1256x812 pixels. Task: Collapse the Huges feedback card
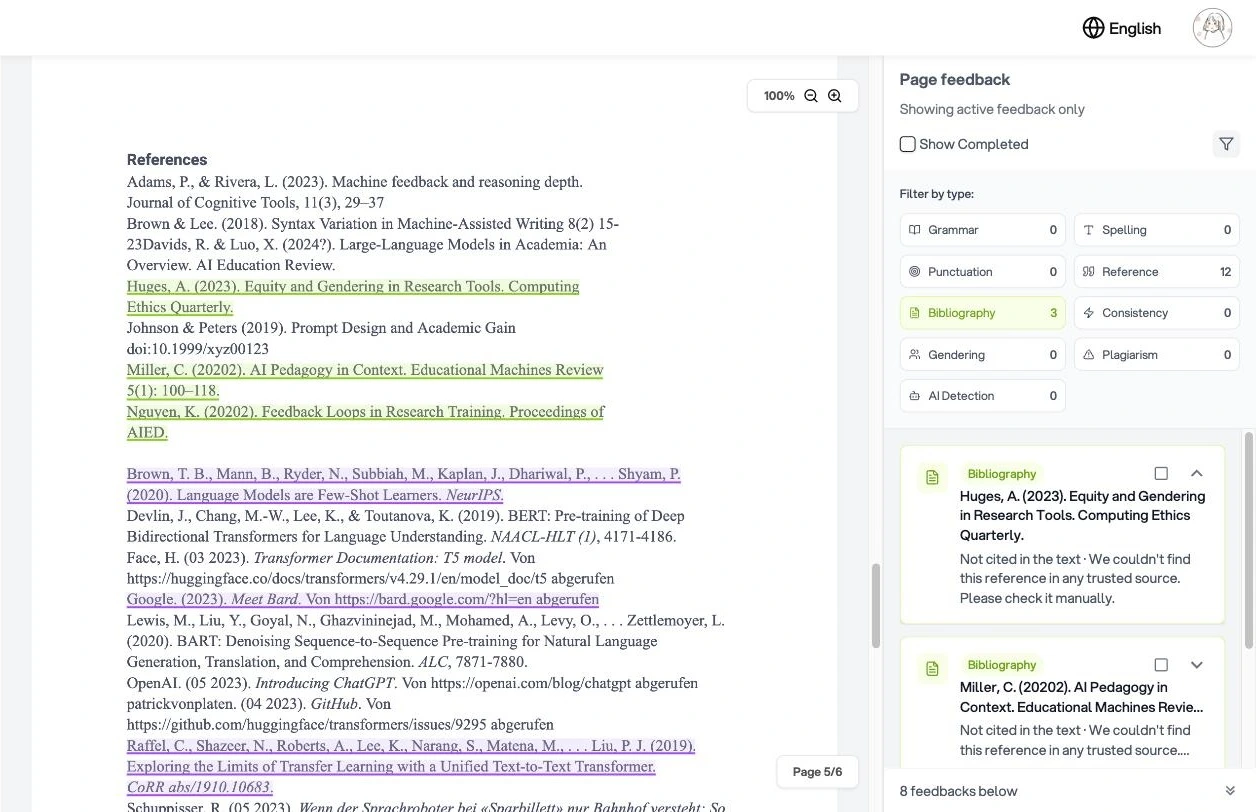click(x=1196, y=474)
